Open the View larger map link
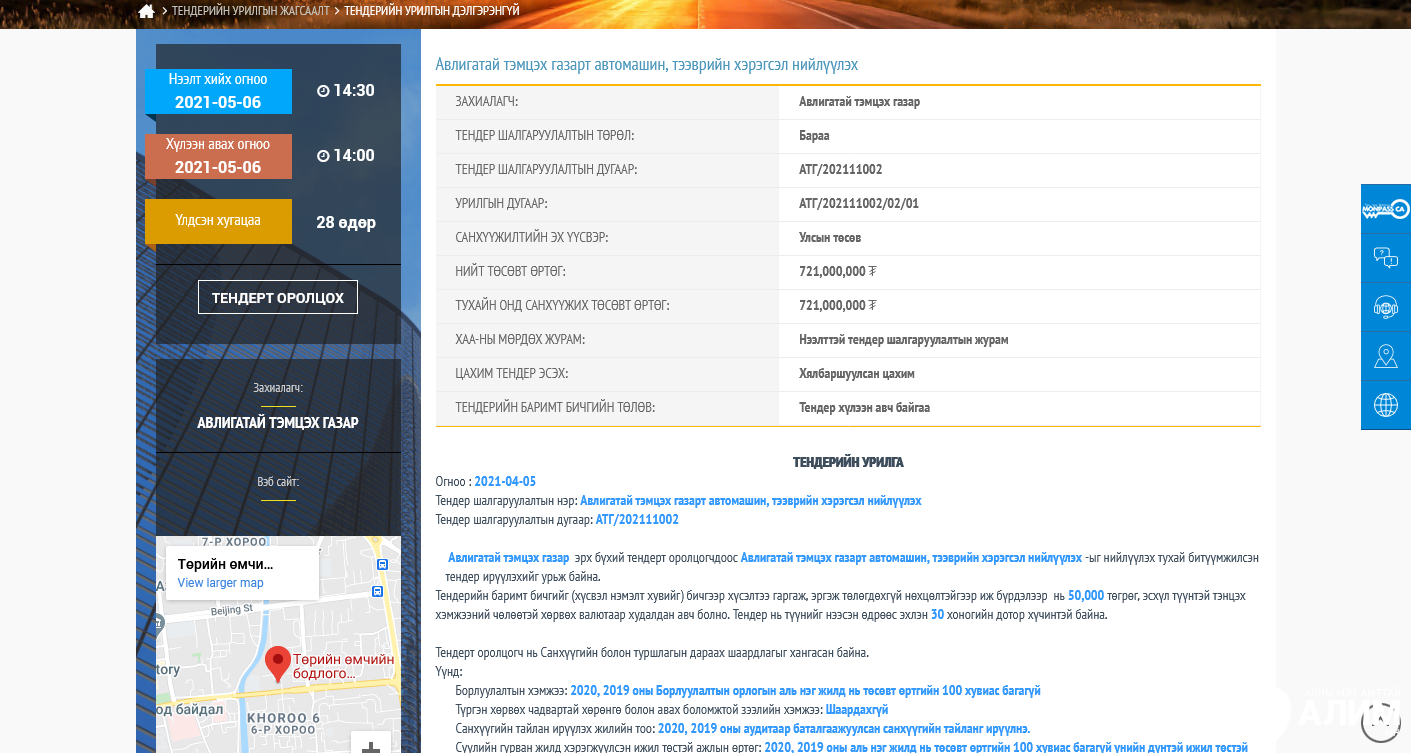This screenshot has width=1411, height=753. pos(220,583)
